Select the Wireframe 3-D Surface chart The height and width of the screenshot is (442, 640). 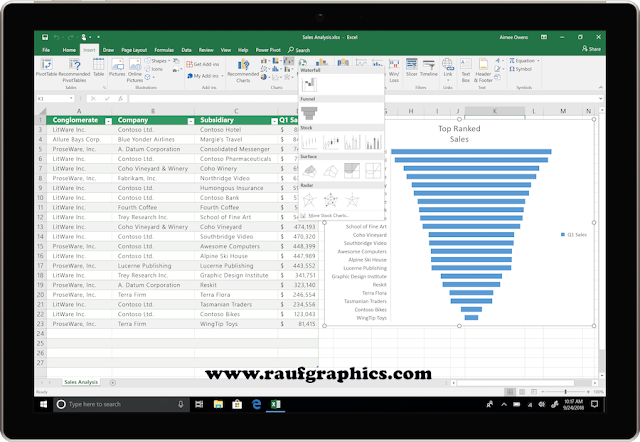tap(331, 171)
